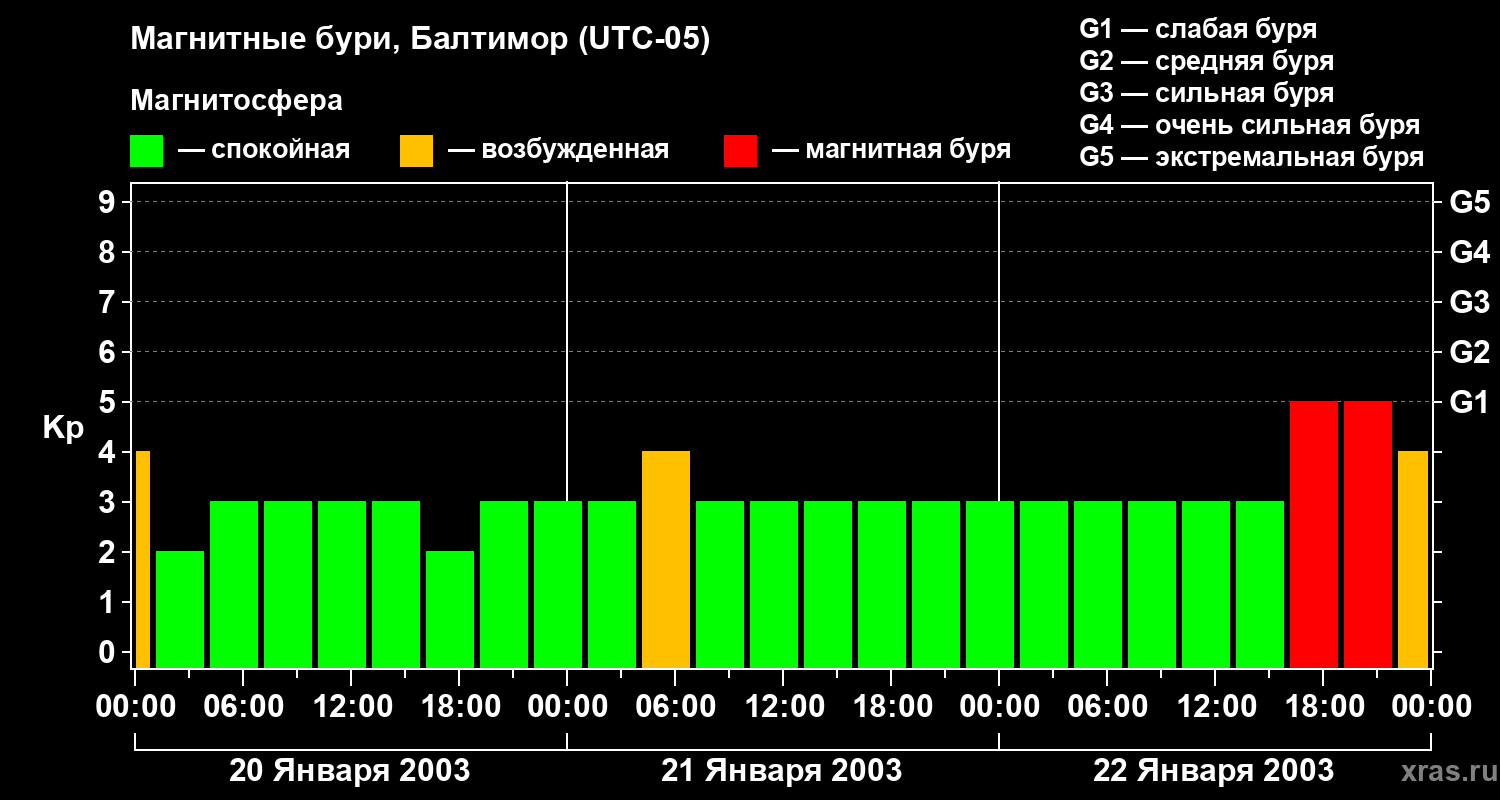Select the Kp 2 green bar near 18:00 on 20 January
Viewport: 1500px width, 800px height.
coord(449,609)
